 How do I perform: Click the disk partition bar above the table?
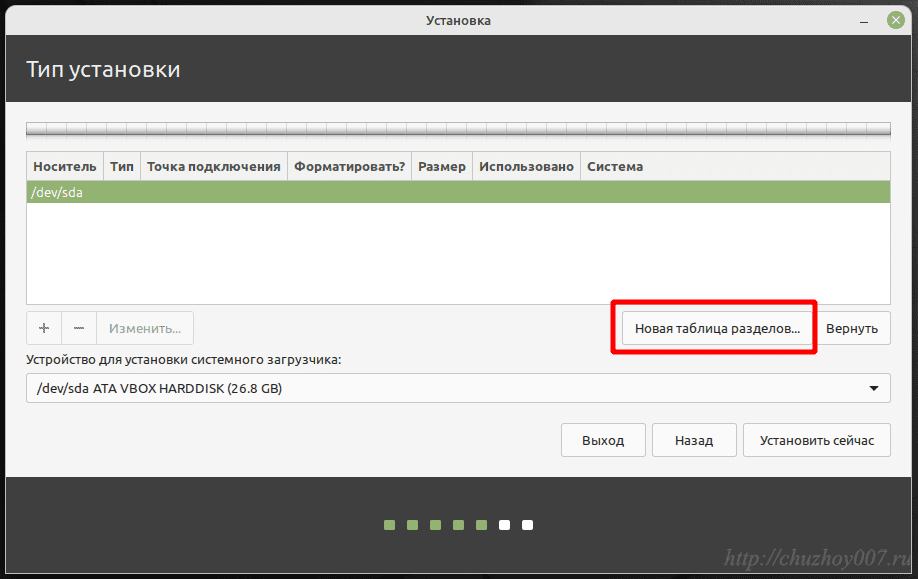(x=457, y=129)
